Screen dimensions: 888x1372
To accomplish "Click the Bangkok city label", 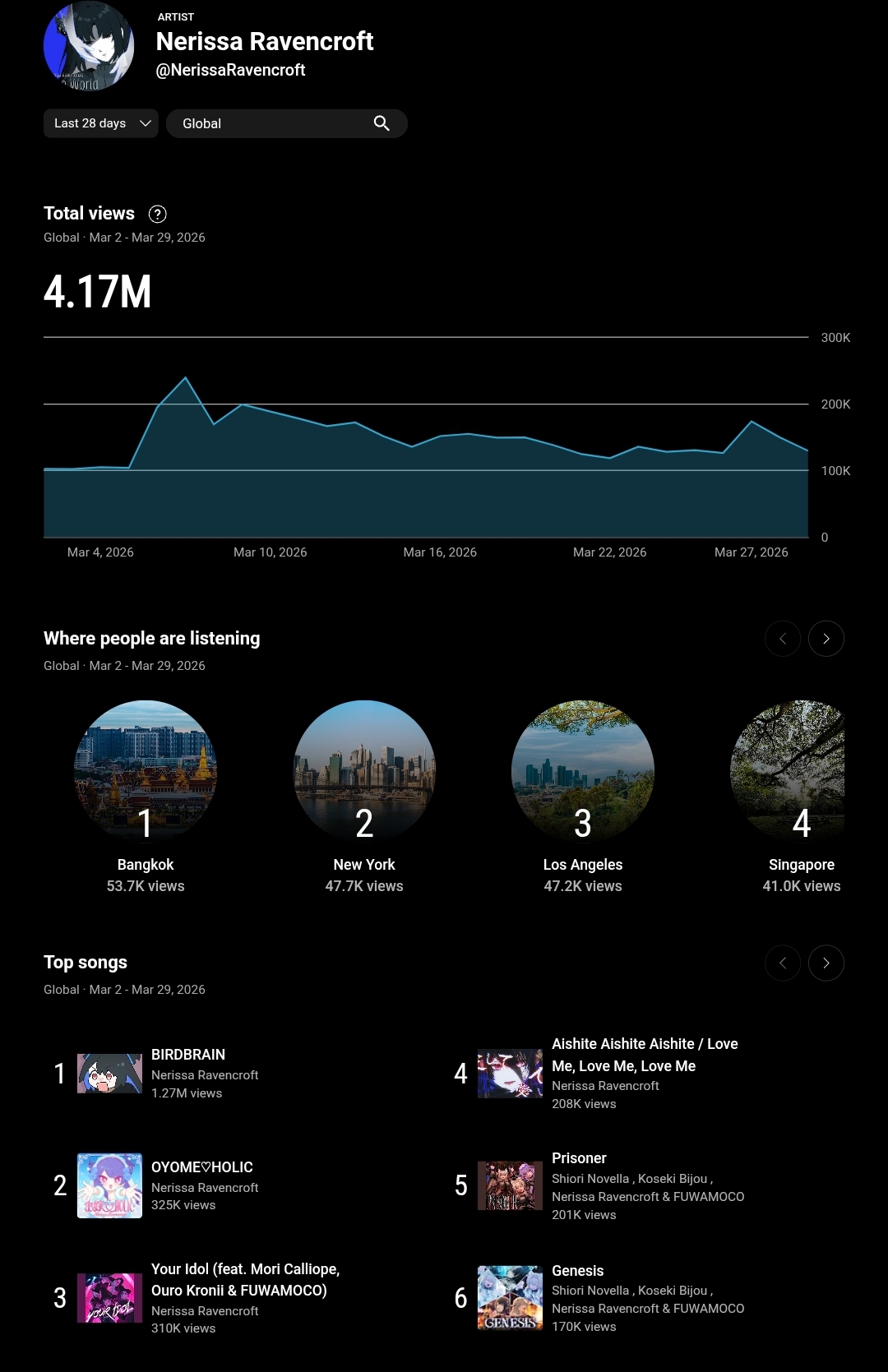I will (146, 865).
